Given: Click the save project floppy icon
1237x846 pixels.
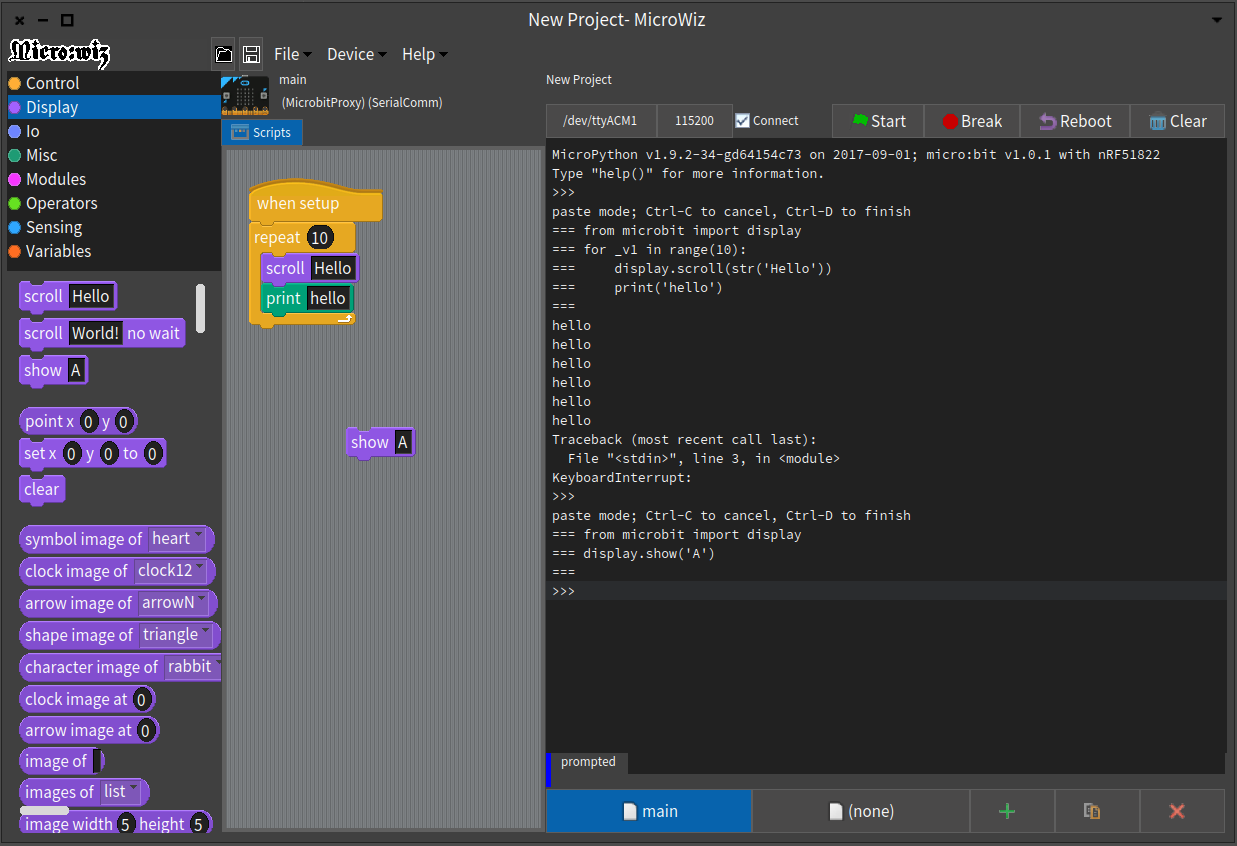Looking at the screenshot, I should pyautogui.click(x=251, y=54).
